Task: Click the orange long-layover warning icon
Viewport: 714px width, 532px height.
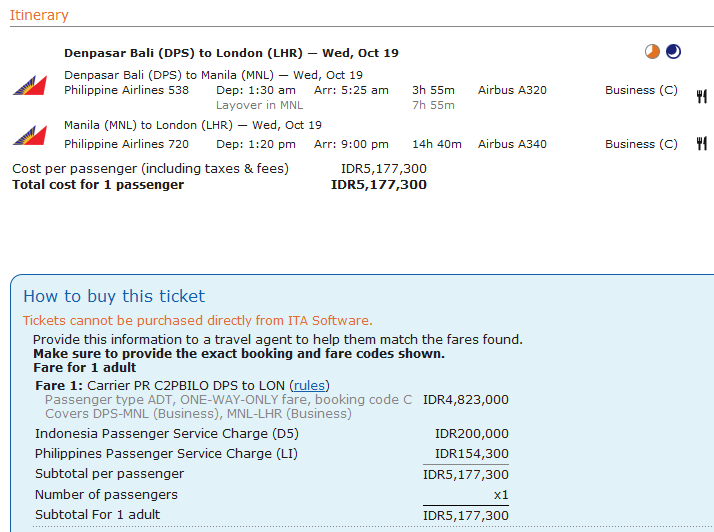Action: click(652, 51)
